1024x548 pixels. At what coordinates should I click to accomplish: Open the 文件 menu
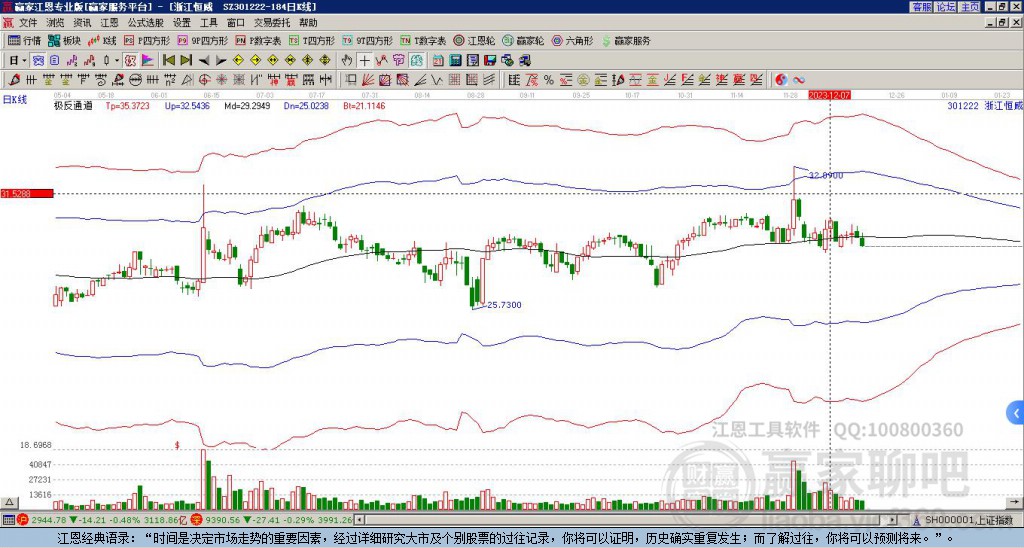point(28,23)
